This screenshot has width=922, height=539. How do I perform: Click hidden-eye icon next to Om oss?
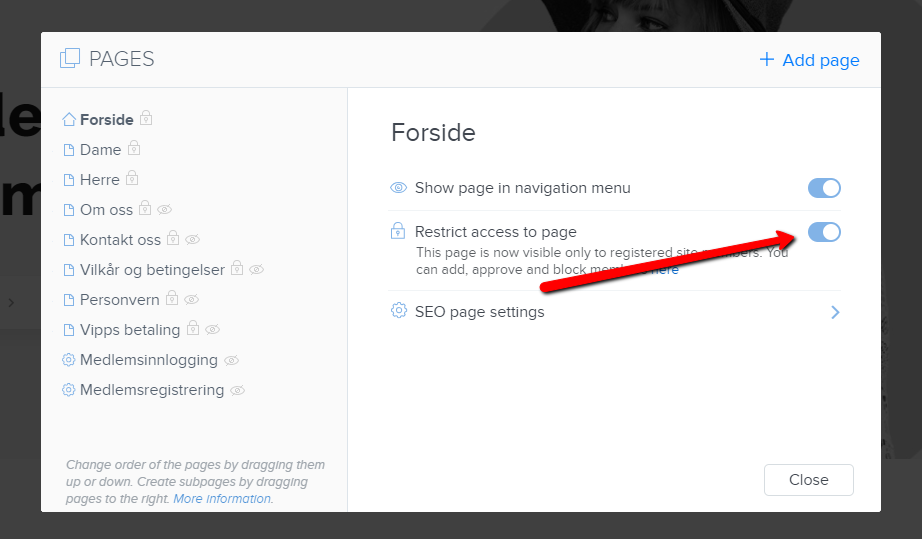tap(165, 209)
